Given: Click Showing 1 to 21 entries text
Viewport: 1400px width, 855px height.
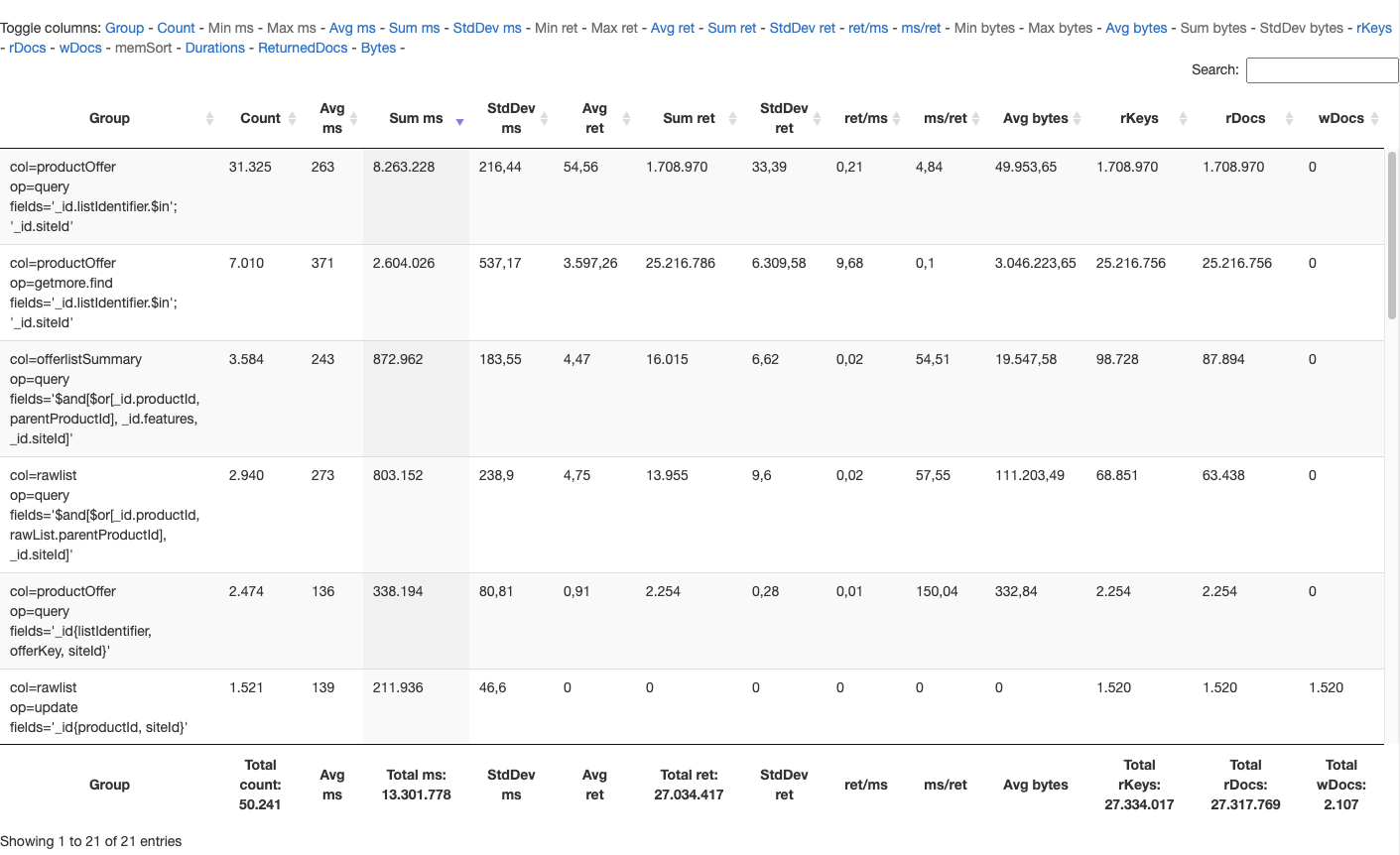Looking at the screenshot, I should (x=91, y=841).
